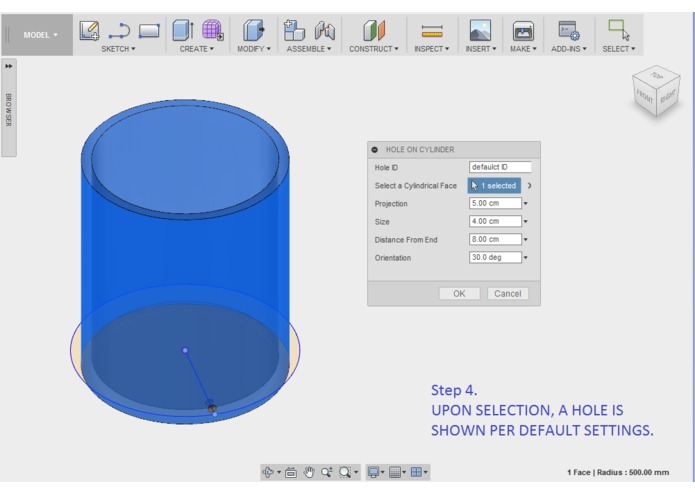This screenshot has height=494, width=695.
Task: Click the 3D Print make icon
Action: (523, 31)
